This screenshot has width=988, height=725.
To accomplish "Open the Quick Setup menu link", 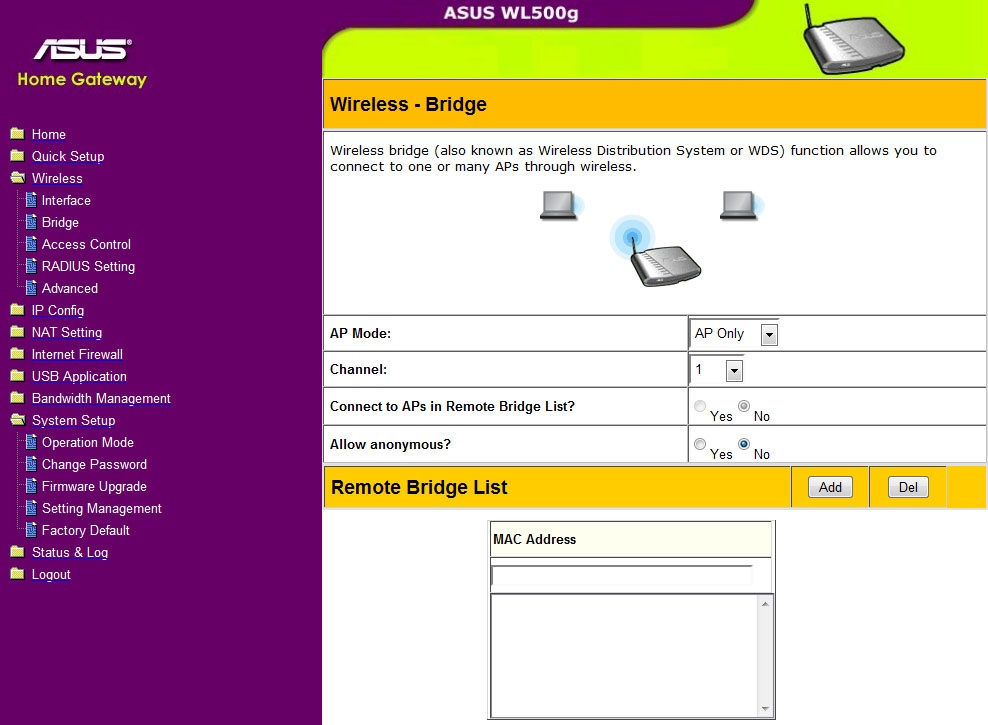I will point(68,156).
